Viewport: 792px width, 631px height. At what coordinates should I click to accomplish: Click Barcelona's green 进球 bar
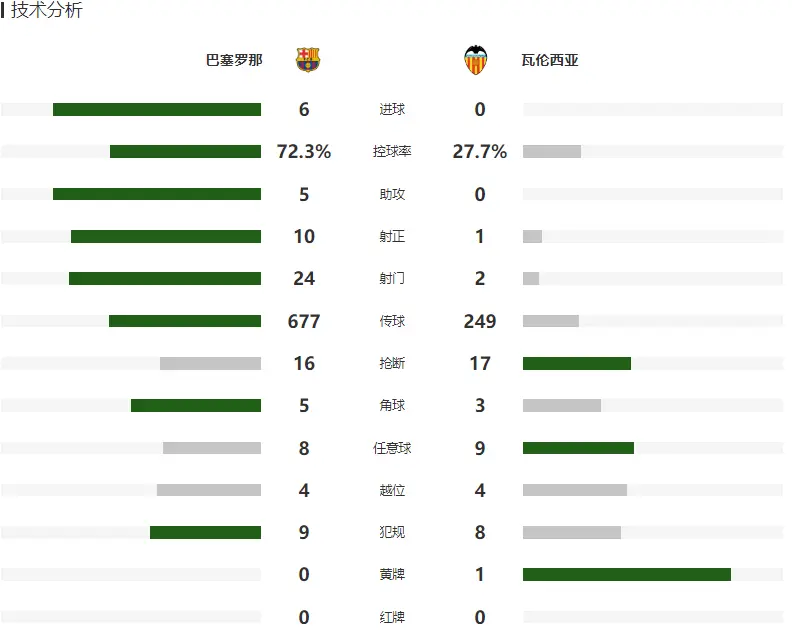pos(157,110)
